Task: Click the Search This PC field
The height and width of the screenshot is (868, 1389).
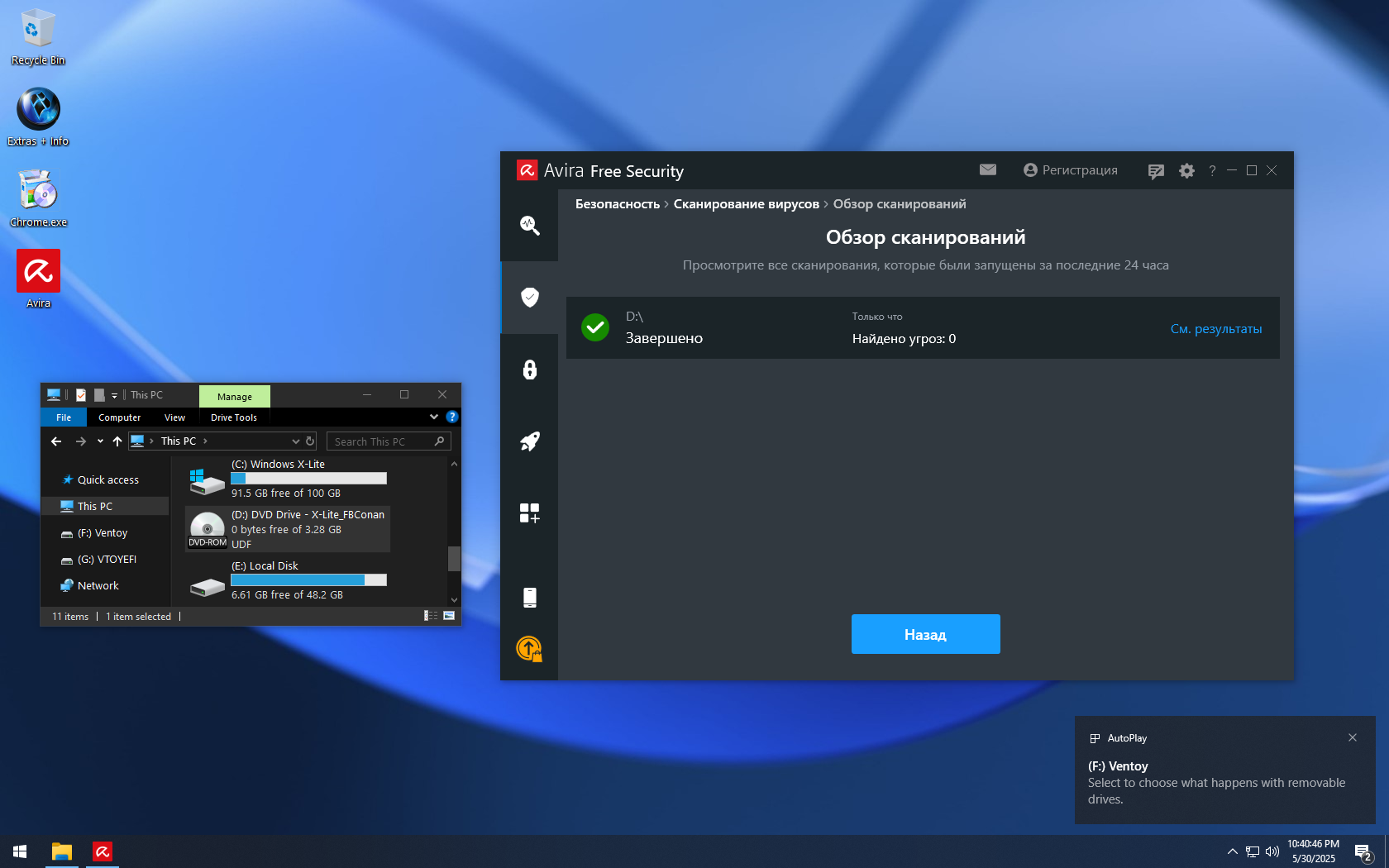Action: pyautogui.click(x=380, y=441)
